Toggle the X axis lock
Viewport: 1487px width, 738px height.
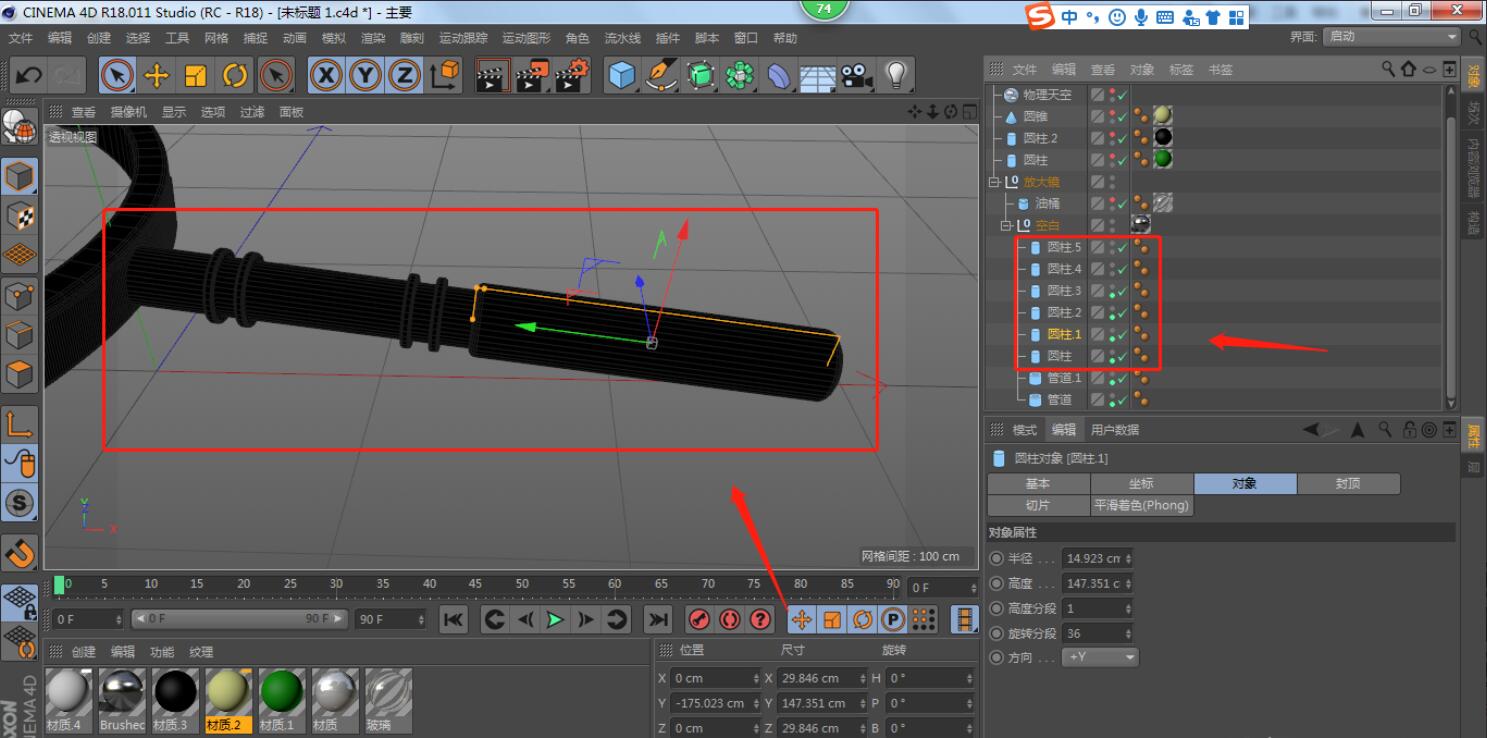pos(326,75)
